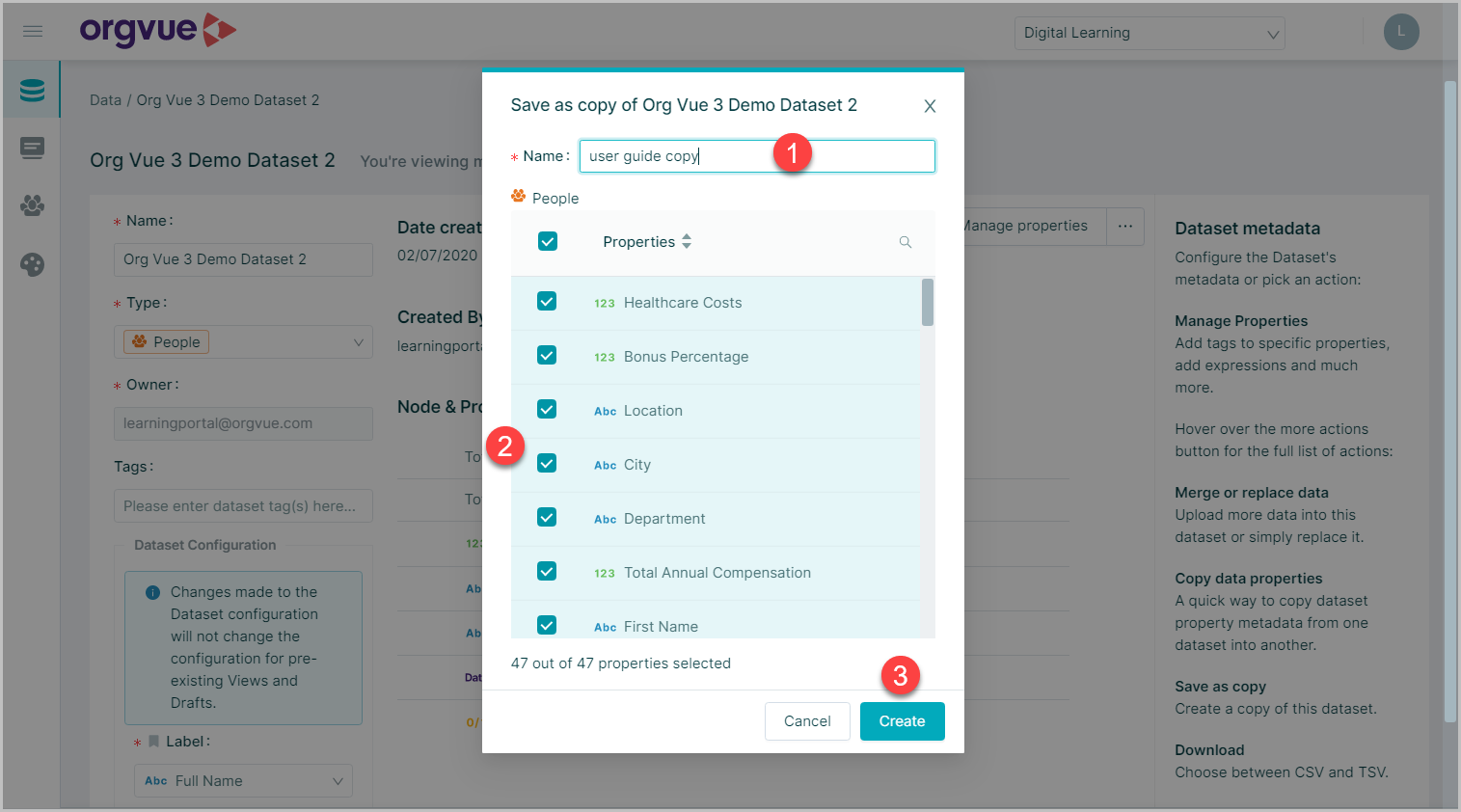Click the user avatar icon
The image size is (1461, 812).
tap(1401, 32)
